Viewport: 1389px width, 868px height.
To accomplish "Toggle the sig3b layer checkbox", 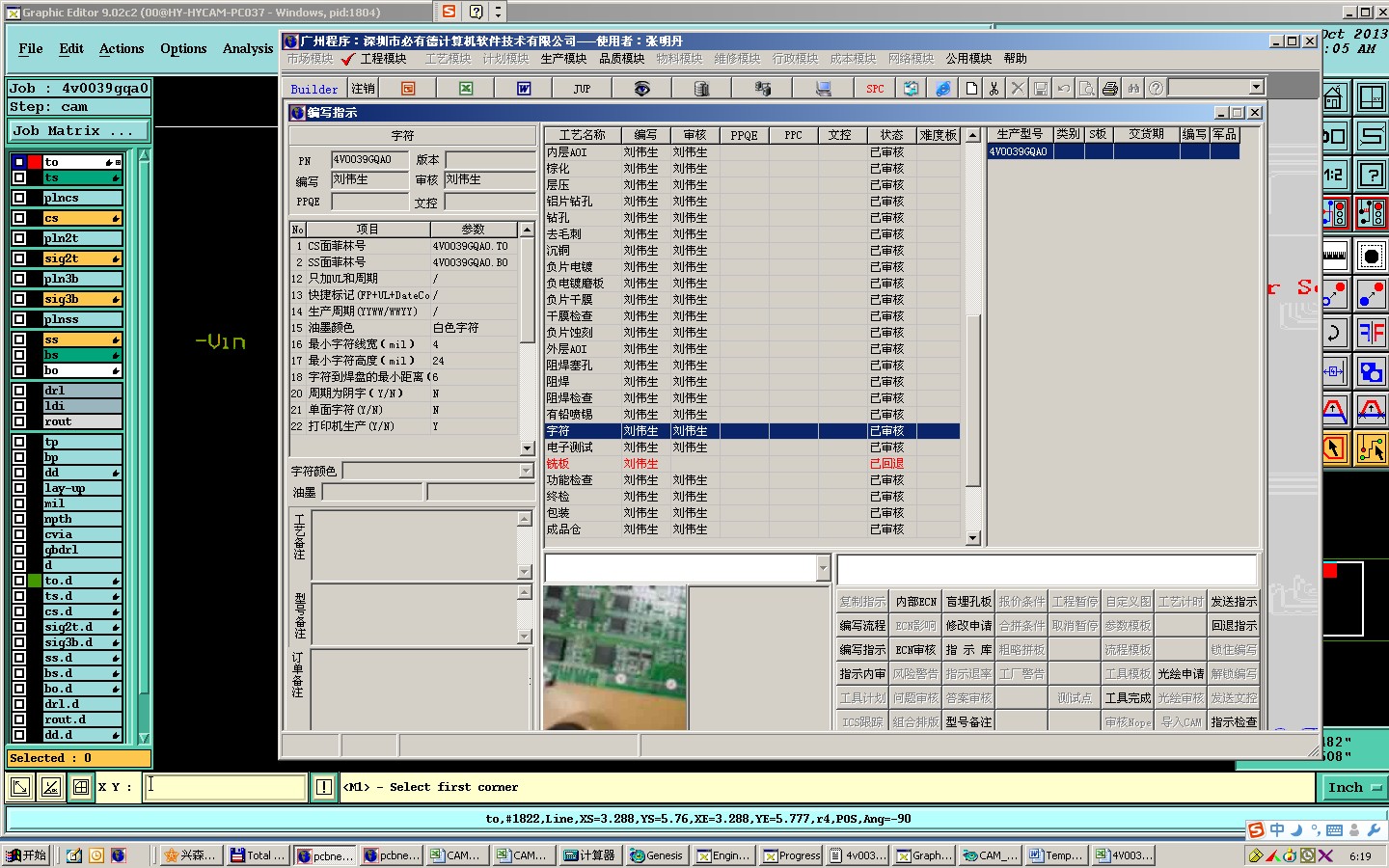I will [x=19, y=299].
